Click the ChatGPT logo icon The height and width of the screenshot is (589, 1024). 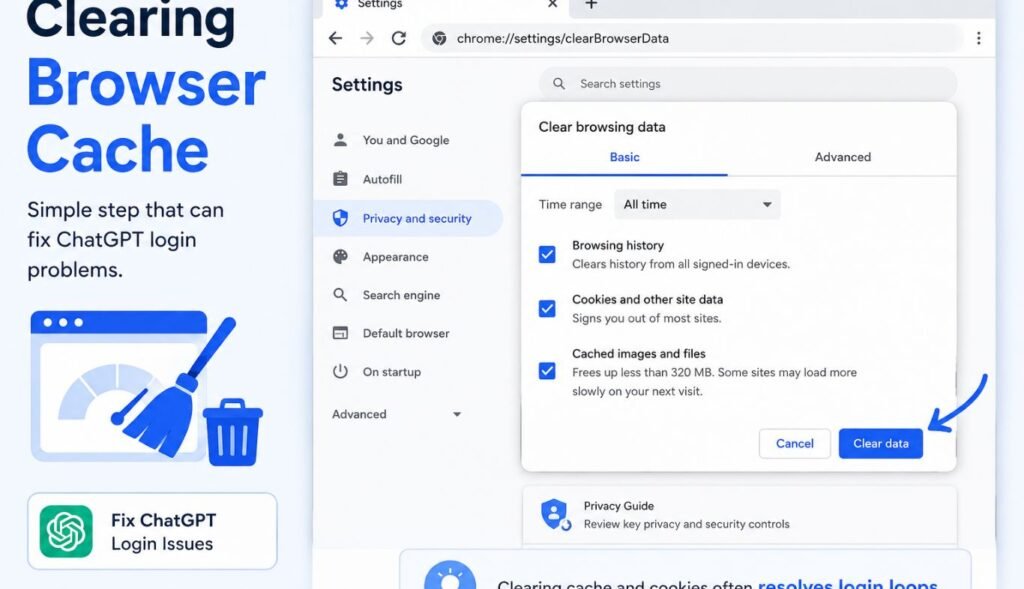click(66, 532)
